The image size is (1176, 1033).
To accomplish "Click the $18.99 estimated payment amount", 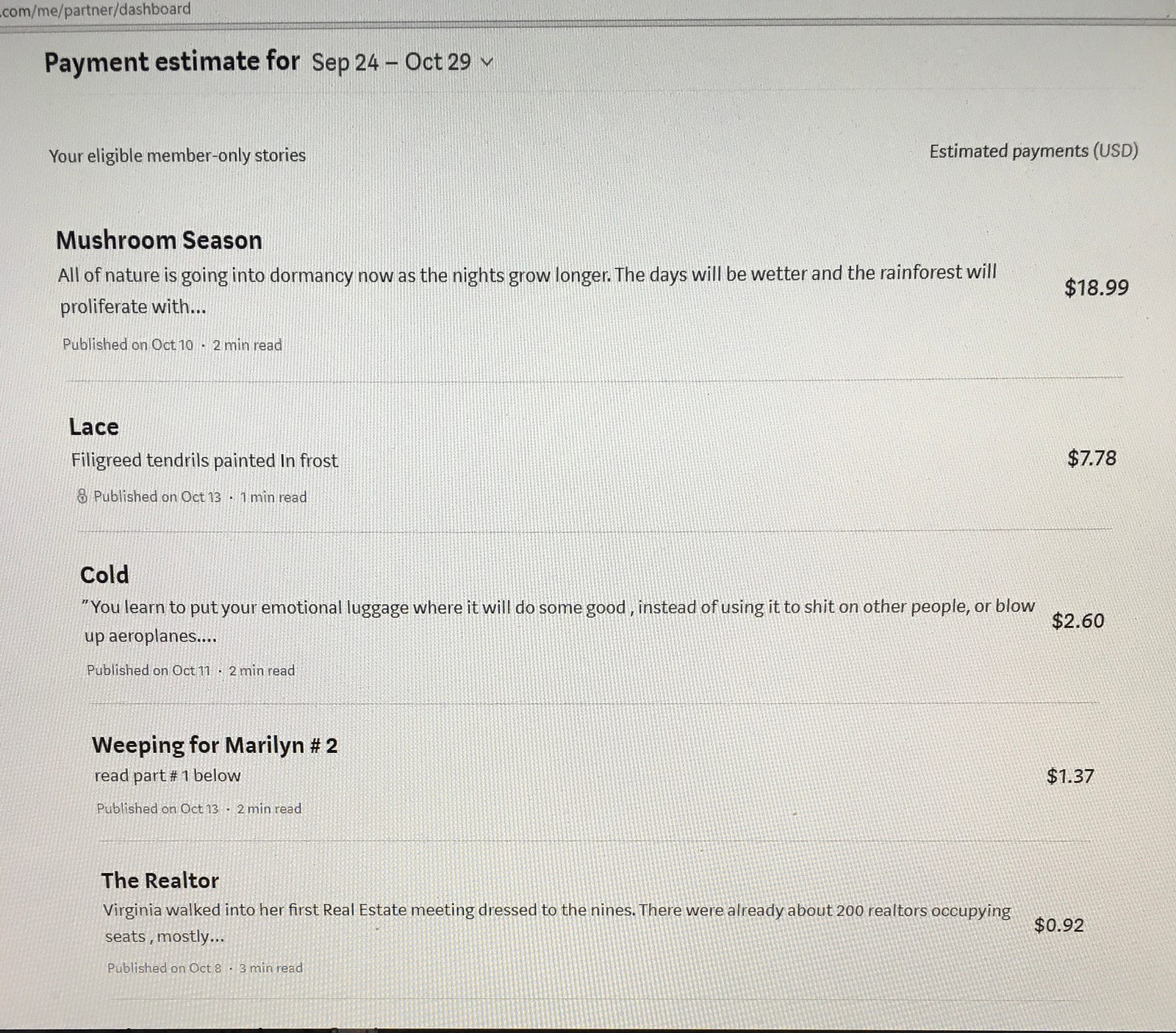I will point(1096,287).
